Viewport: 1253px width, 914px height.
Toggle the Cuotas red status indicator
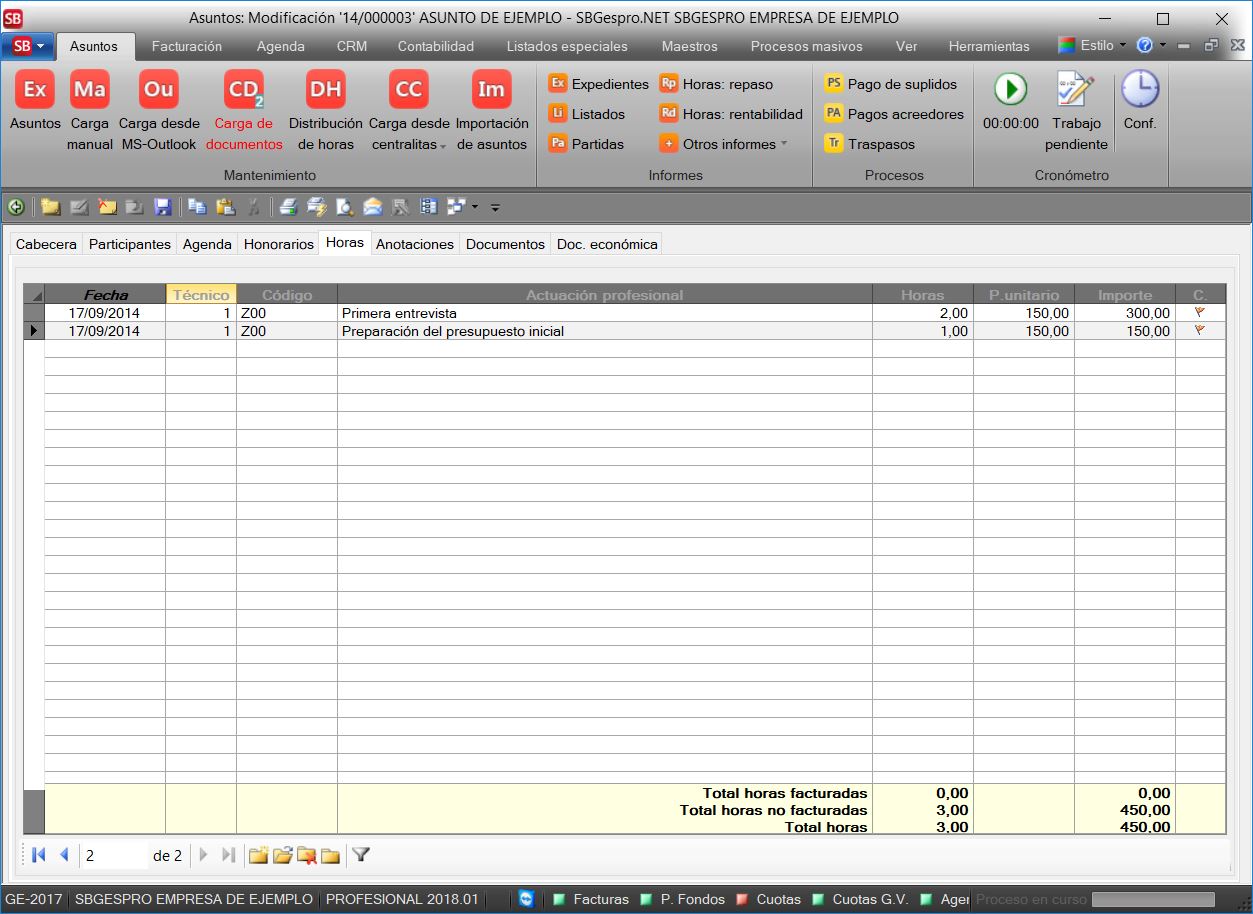point(742,899)
